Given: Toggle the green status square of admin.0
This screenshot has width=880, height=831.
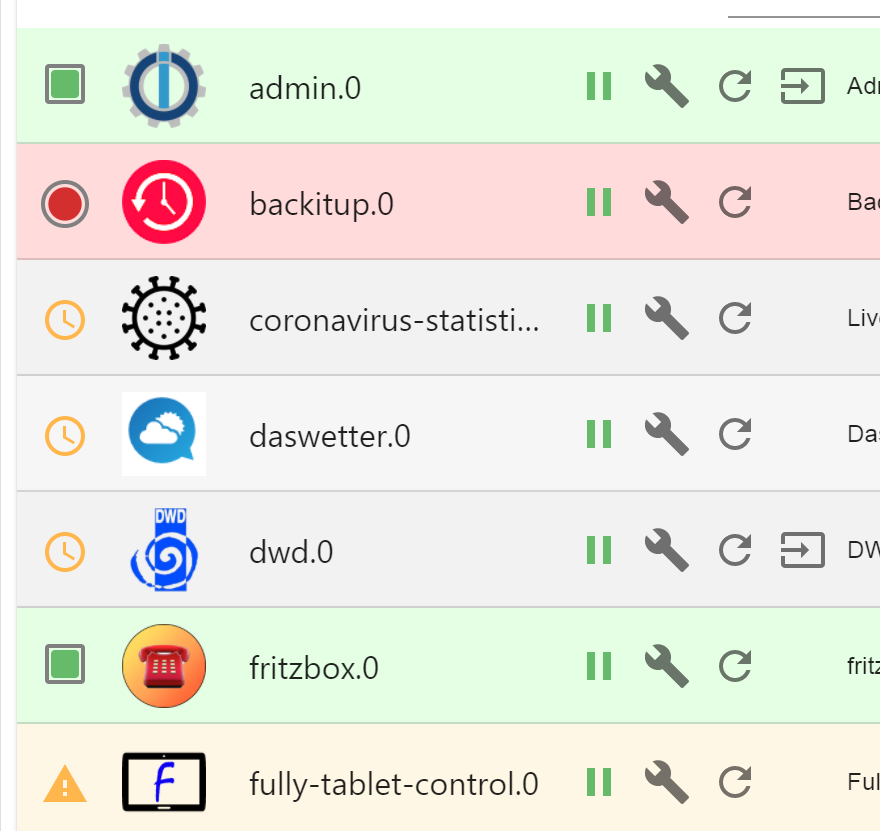Looking at the screenshot, I should tap(64, 86).
